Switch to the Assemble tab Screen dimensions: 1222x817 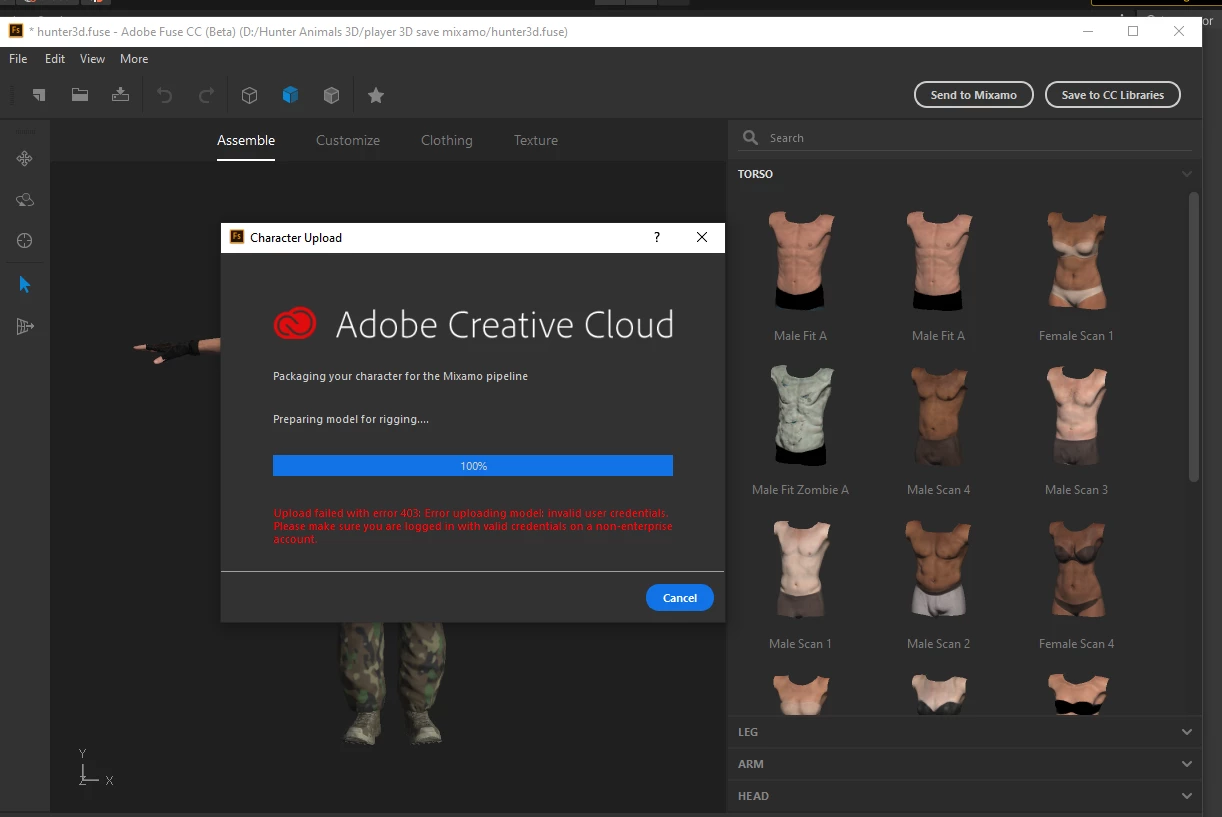click(x=246, y=140)
